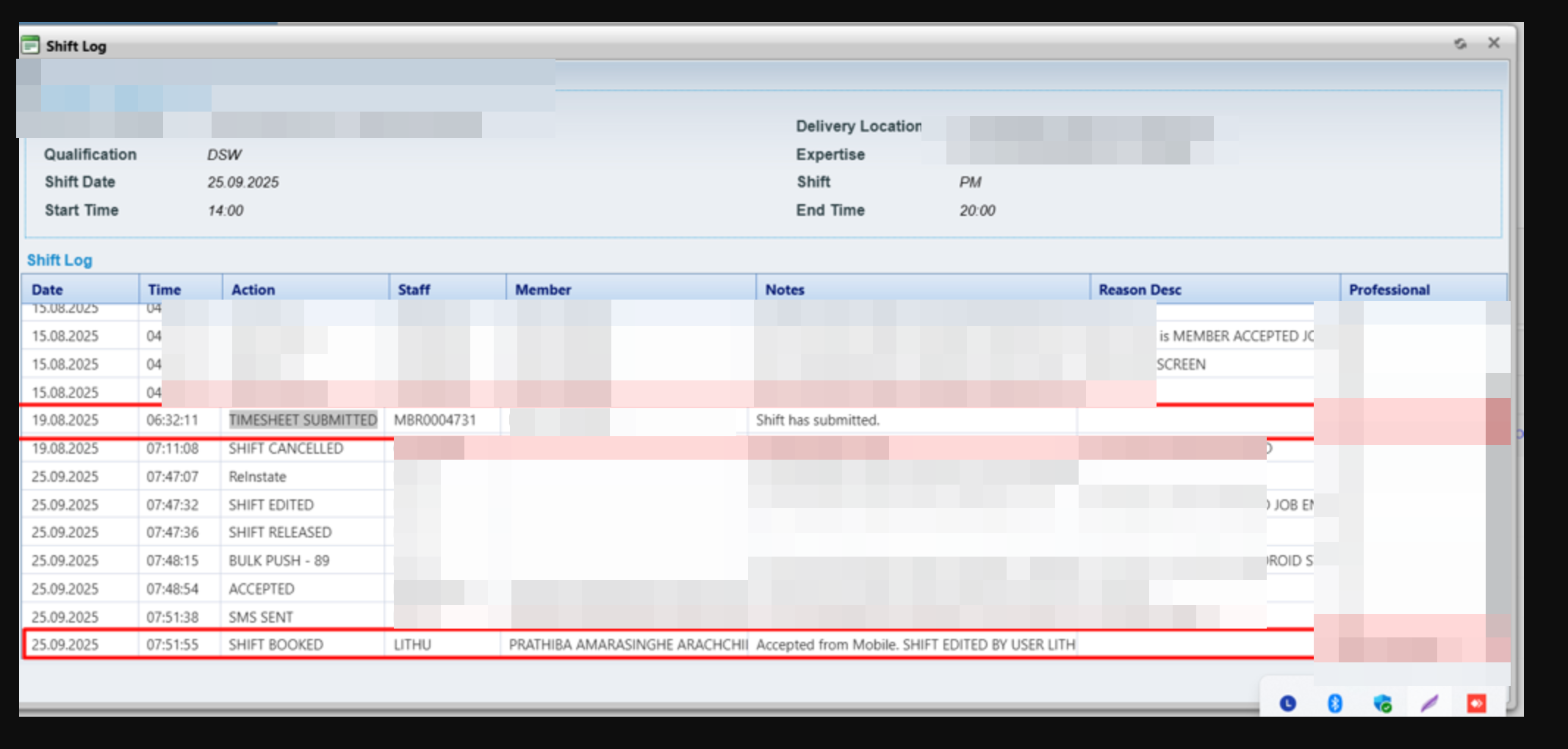Sort by the Staff column header
This screenshot has width=1568, height=749.
(447, 289)
